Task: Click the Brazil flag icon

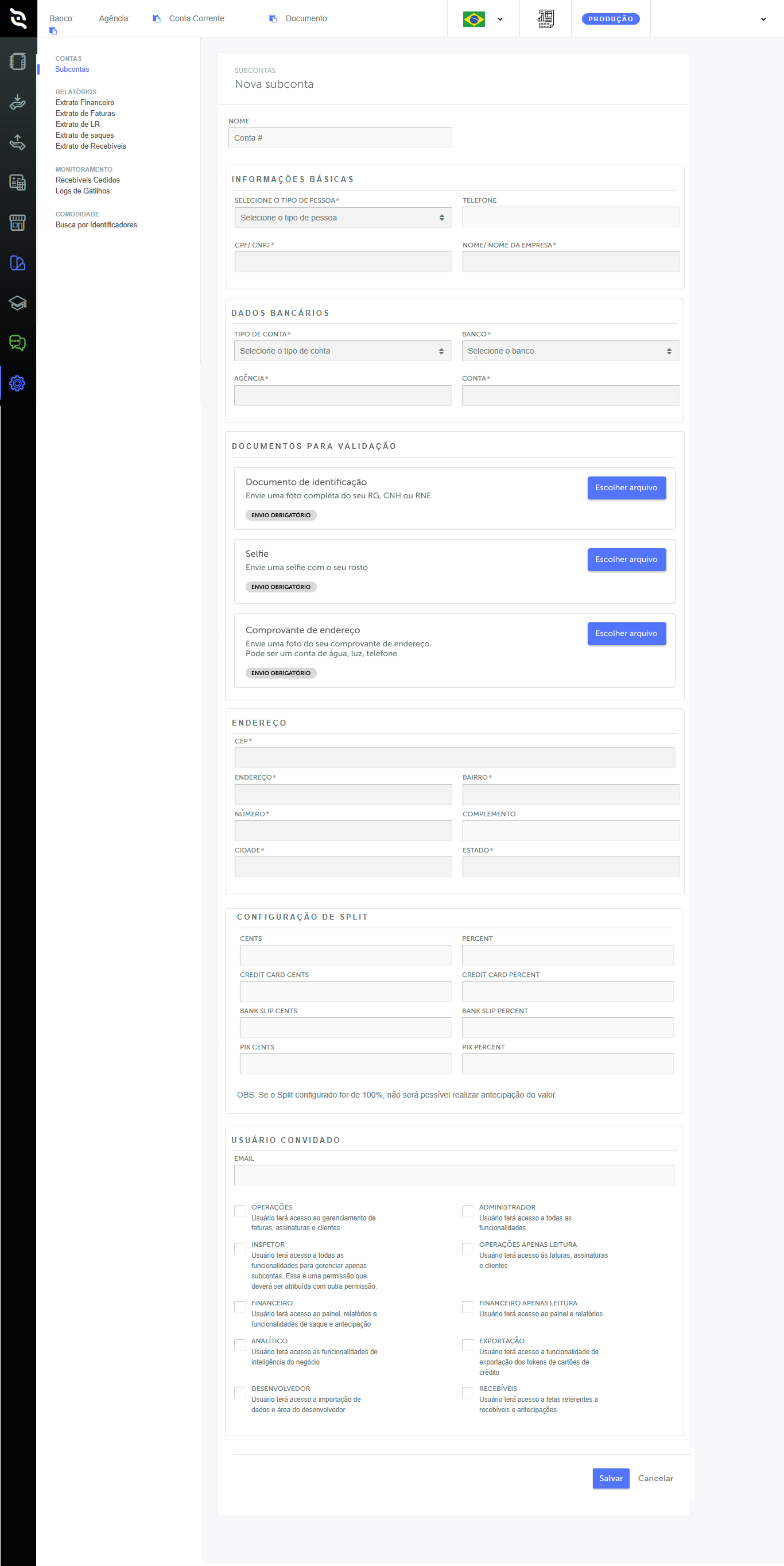Action: 473,19
